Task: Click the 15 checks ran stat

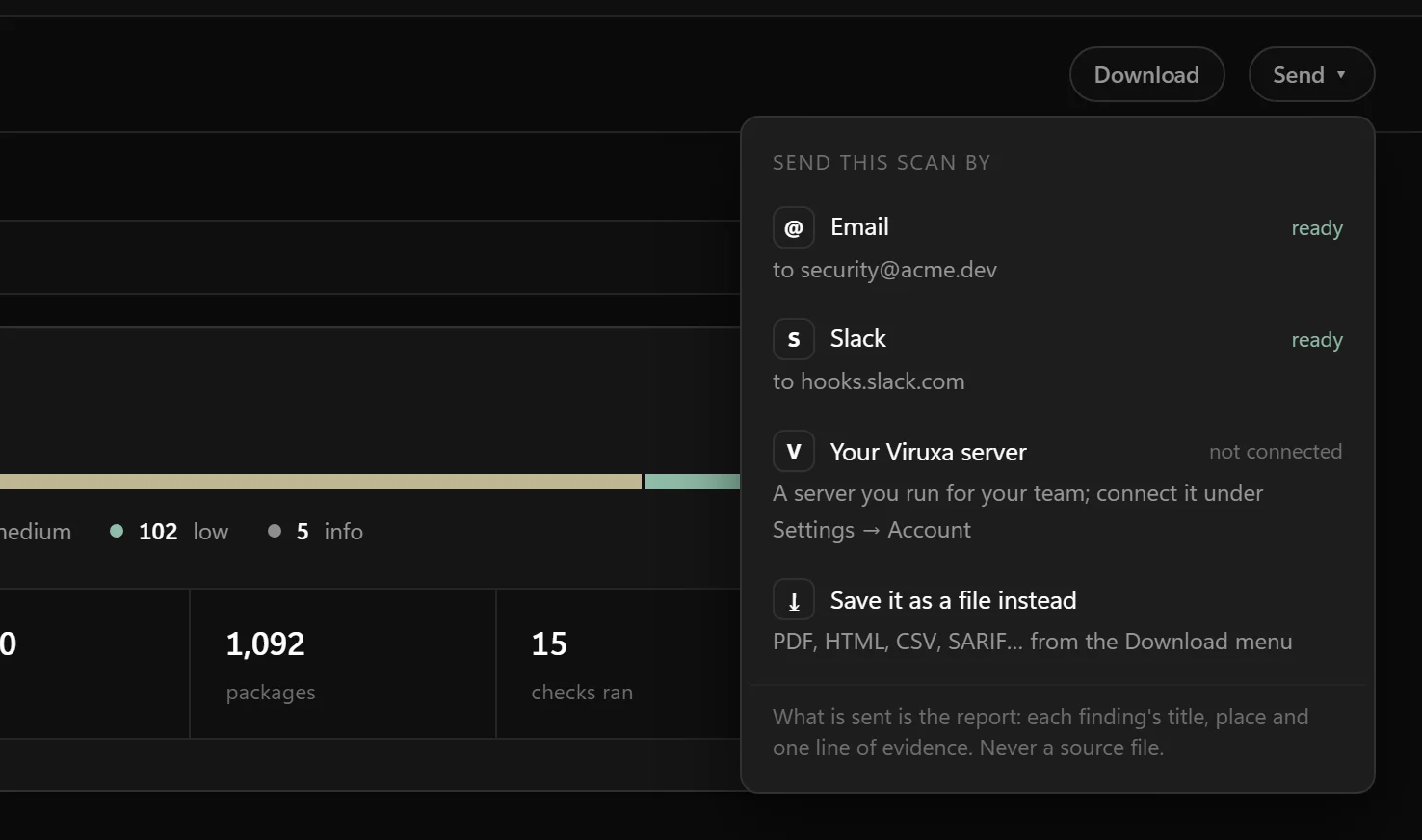Action: [619, 664]
